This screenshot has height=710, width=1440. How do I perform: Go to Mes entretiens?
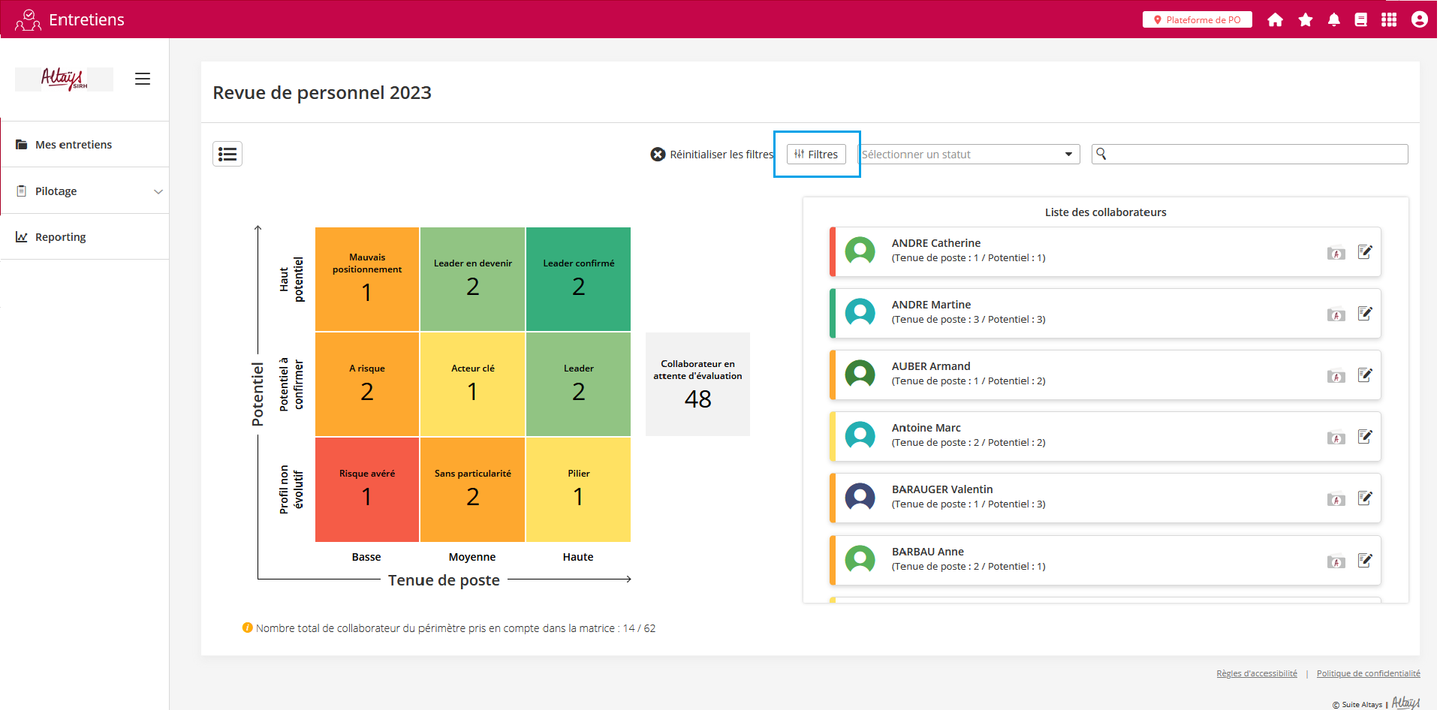pos(73,145)
